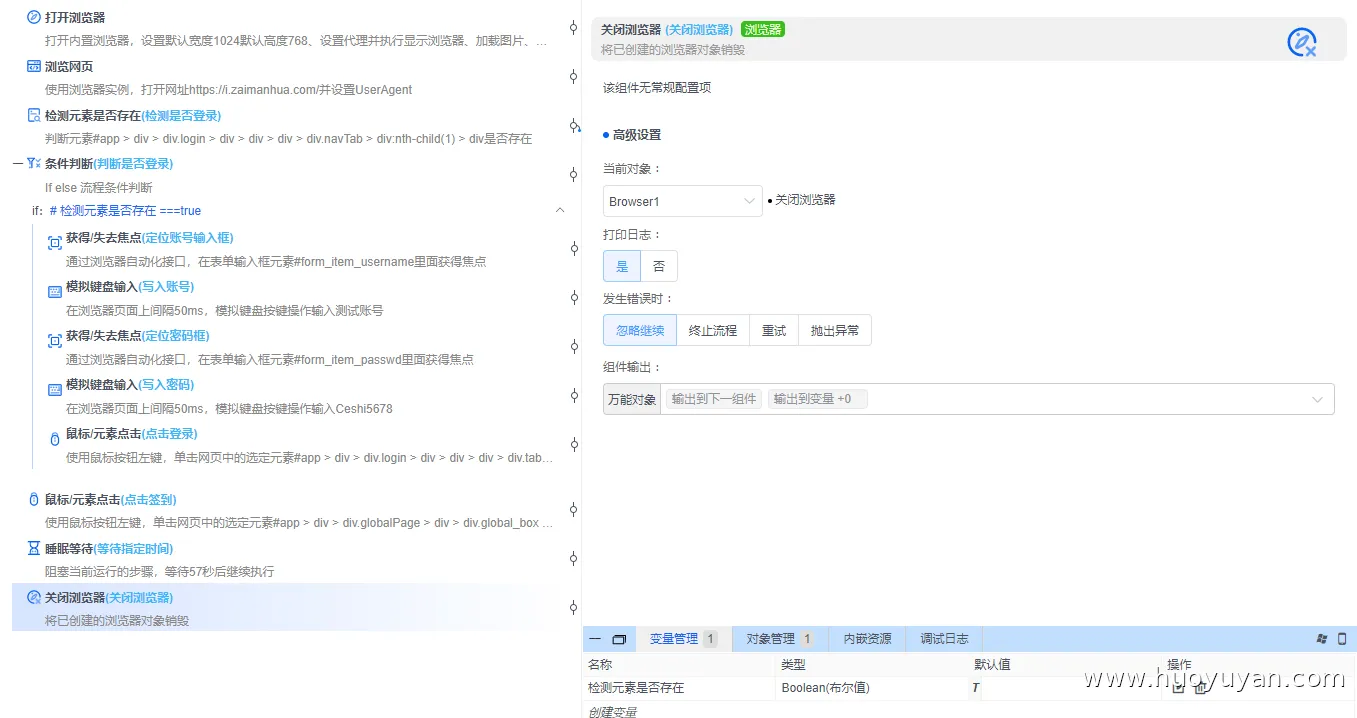Maximize the bottom panel window icon

(x=619, y=639)
